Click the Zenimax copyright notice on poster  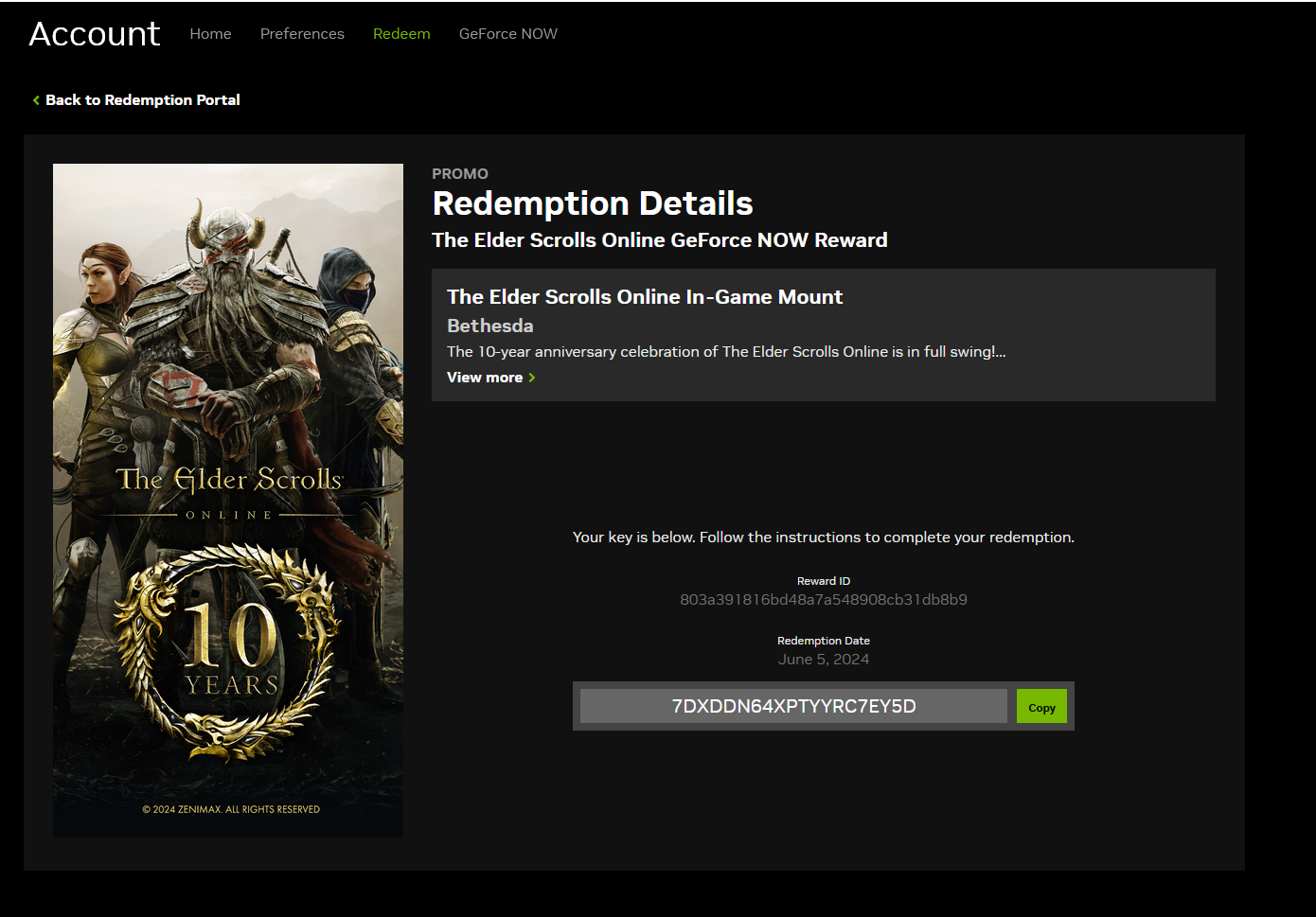(x=231, y=809)
